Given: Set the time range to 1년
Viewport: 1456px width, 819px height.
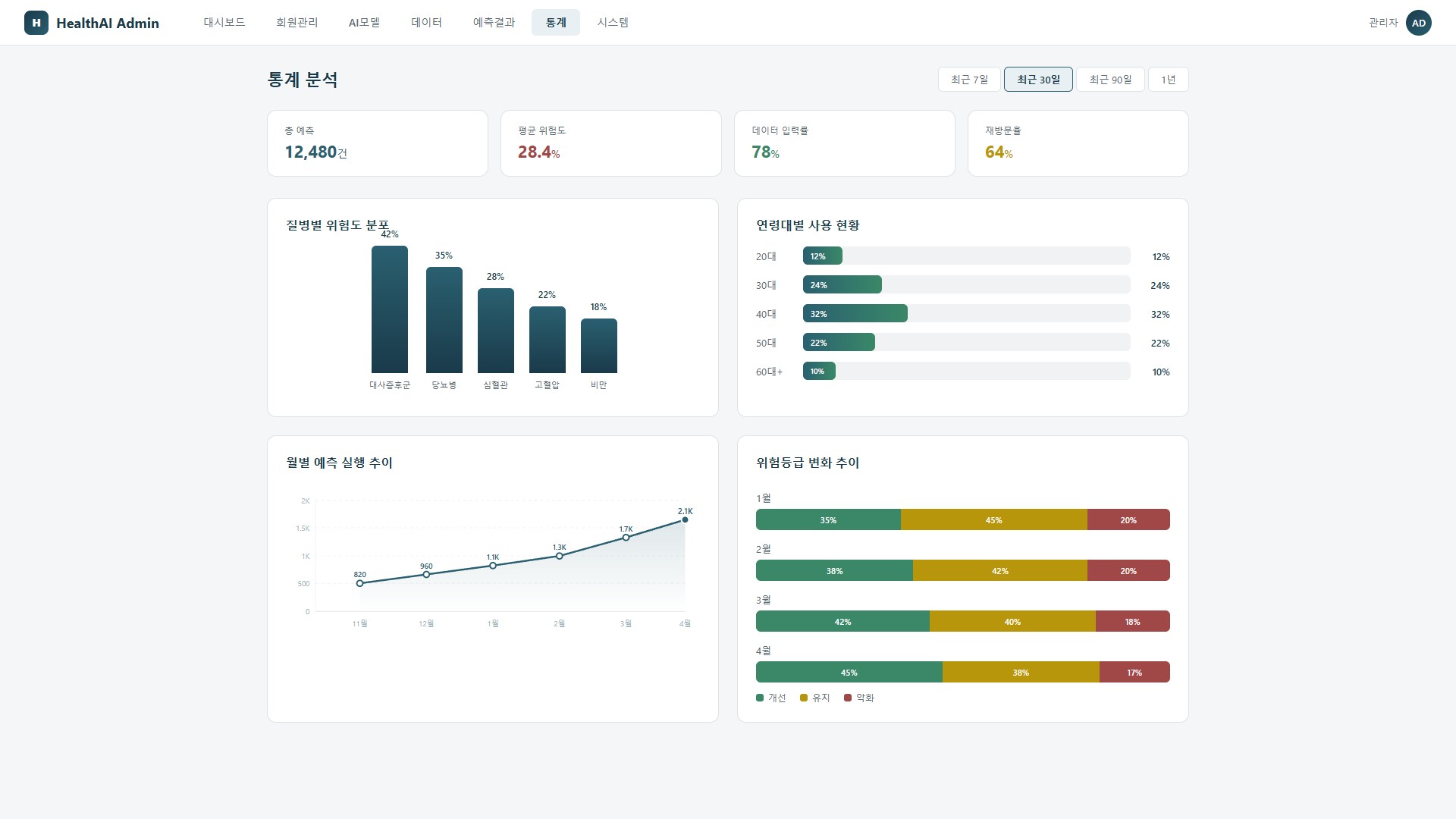Looking at the screenshot, I should coord(1168,80).
